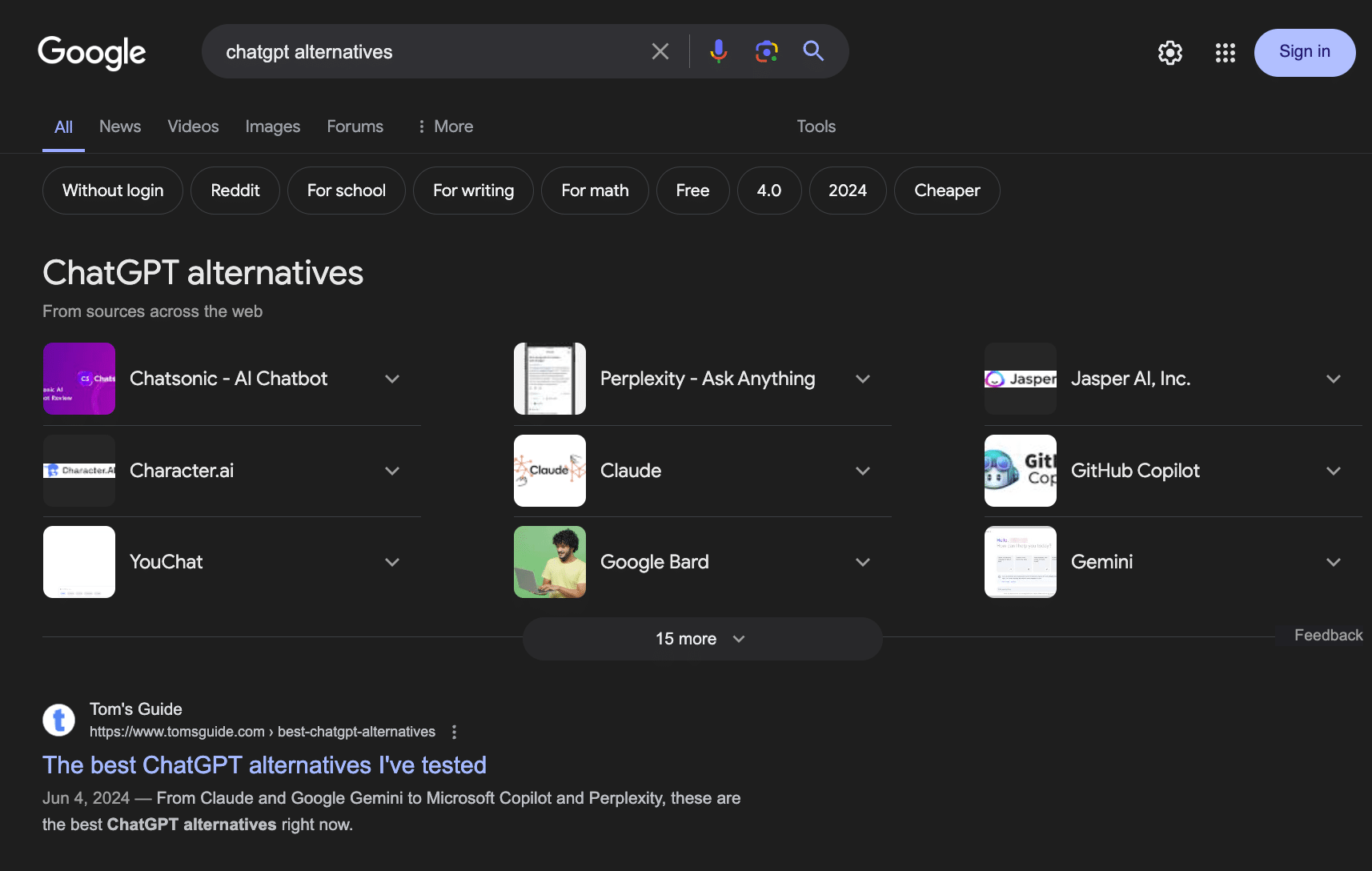Click the Perplexity thumbnail image
Viewport: 1372px width, 871px height.
[550, 379]
